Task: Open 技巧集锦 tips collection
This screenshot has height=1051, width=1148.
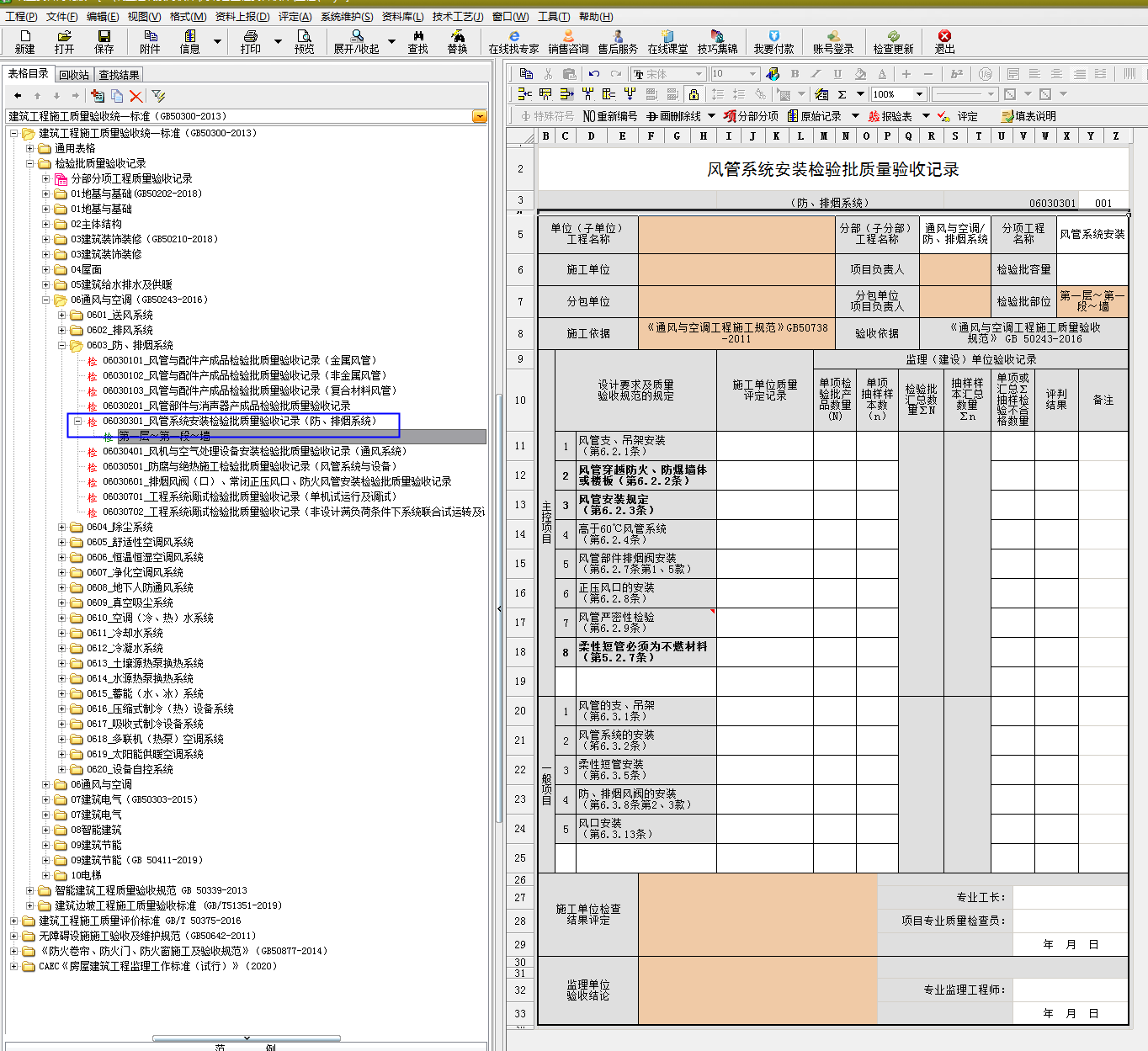Action: click(717, 41)
